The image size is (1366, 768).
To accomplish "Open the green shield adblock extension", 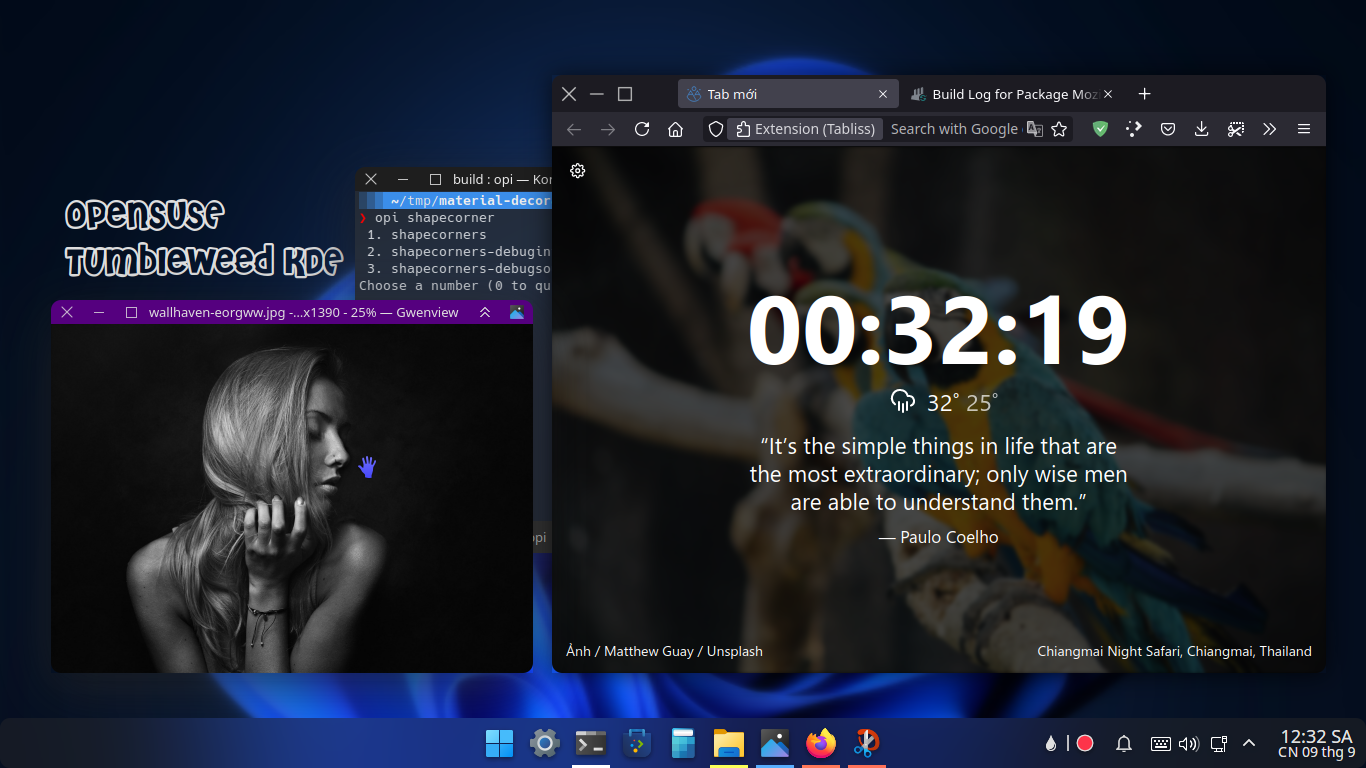I will click(1100, 129).
